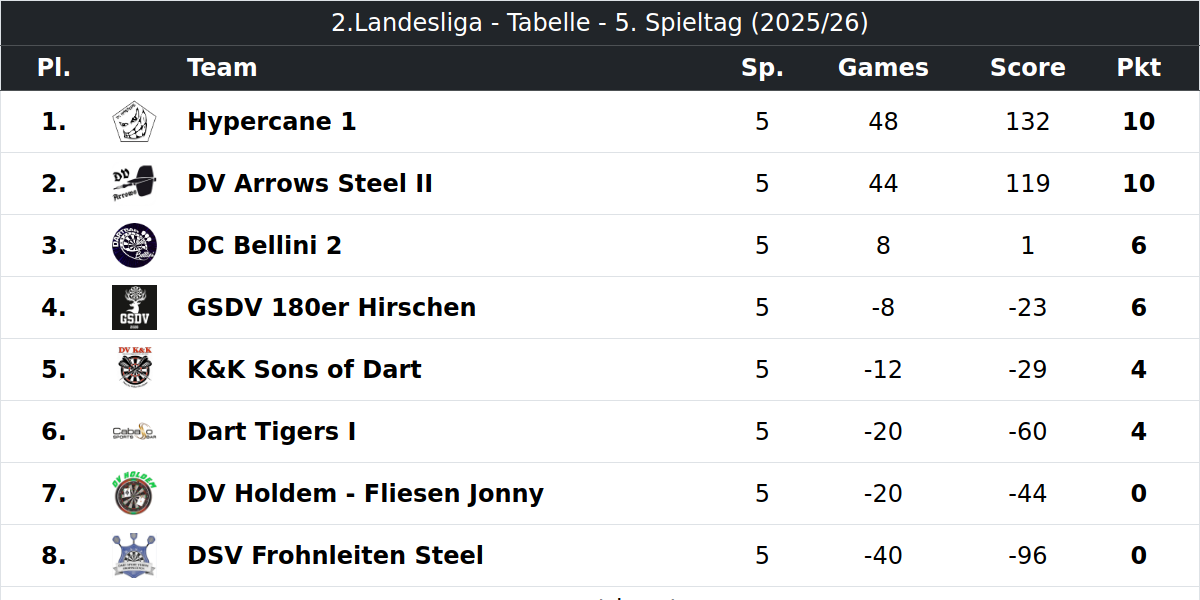Viewport: 1200px width, 600px height.
Task: Select the DSV Frohnleiten Steel logo
Action: pos(134,556)
